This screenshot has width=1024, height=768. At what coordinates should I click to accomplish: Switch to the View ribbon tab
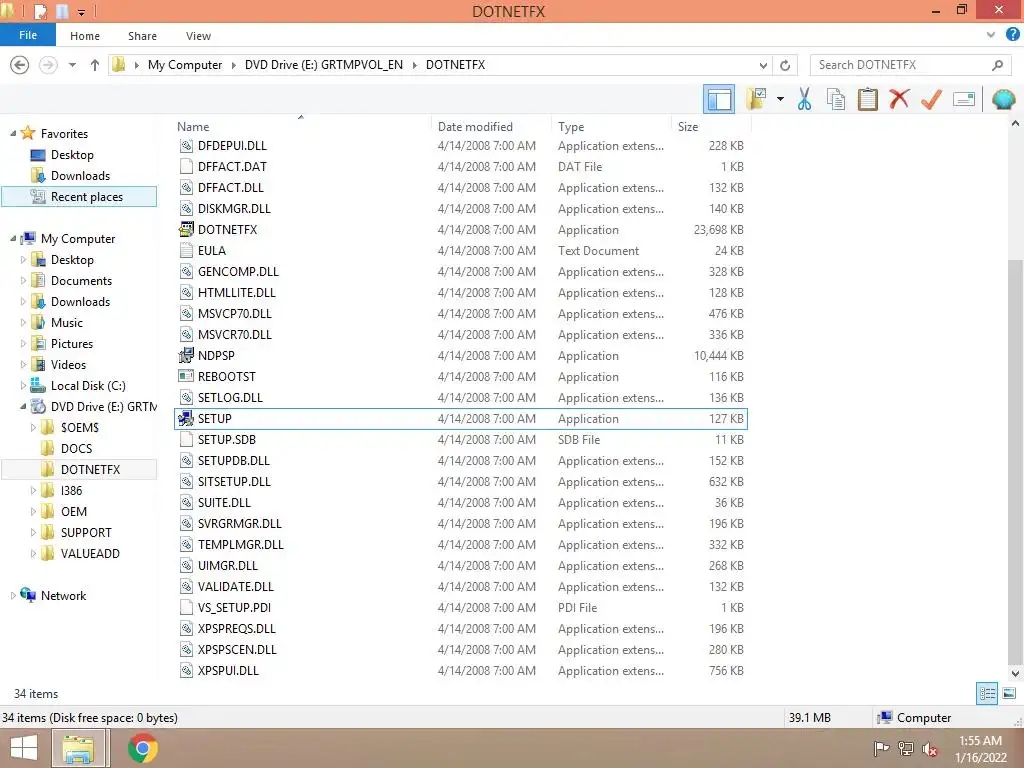tap(198, 36)
